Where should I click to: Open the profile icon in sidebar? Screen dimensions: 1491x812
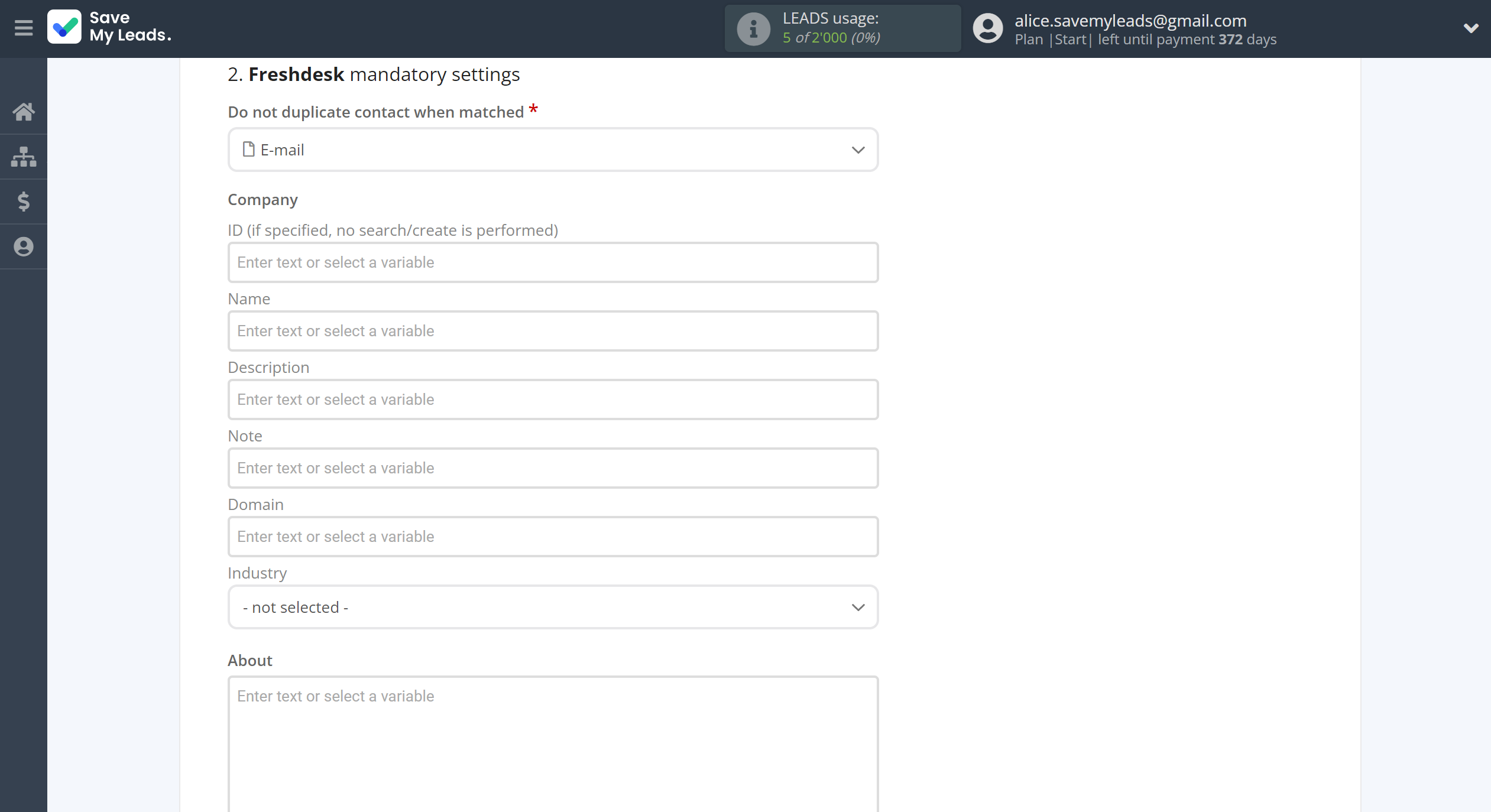coord(24,246)
